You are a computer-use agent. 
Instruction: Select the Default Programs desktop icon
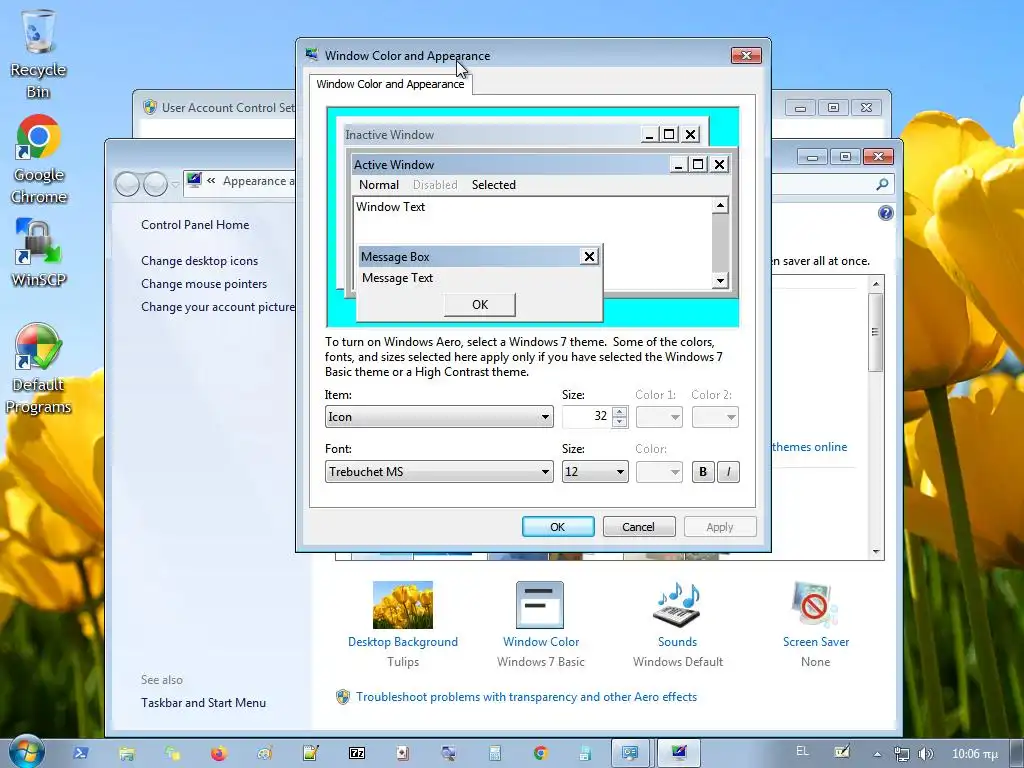click(x=38, y=368)
